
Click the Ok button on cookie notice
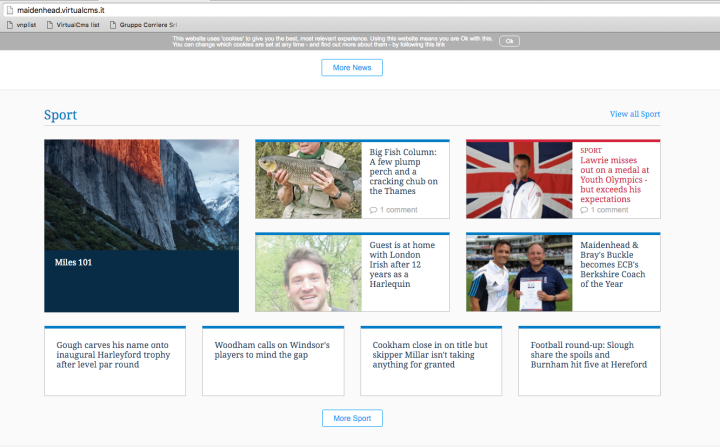509,41
